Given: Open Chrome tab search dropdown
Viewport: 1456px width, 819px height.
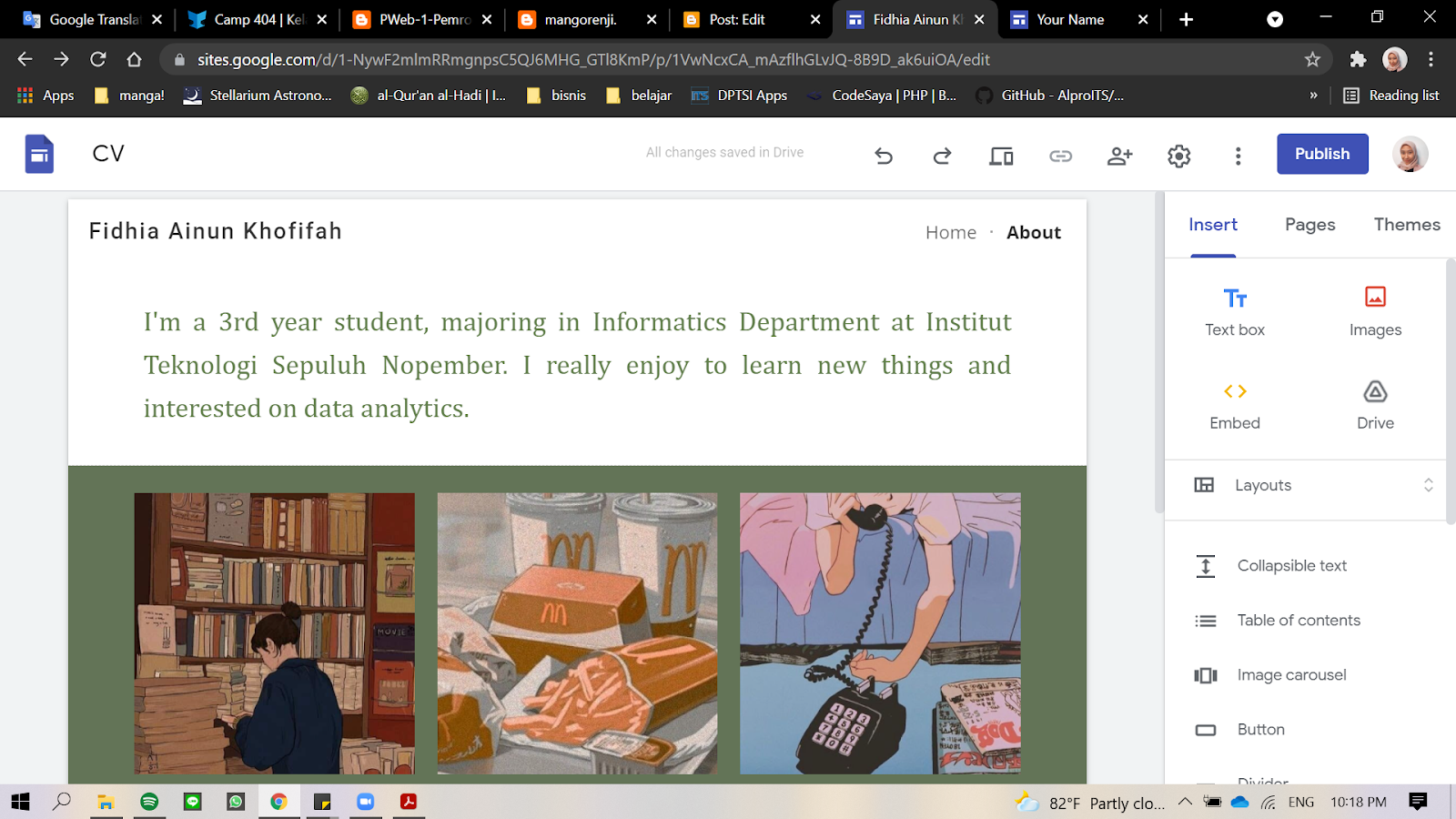Looking at the screenshot, I should pyautogui.click(x=1275, y=19).
